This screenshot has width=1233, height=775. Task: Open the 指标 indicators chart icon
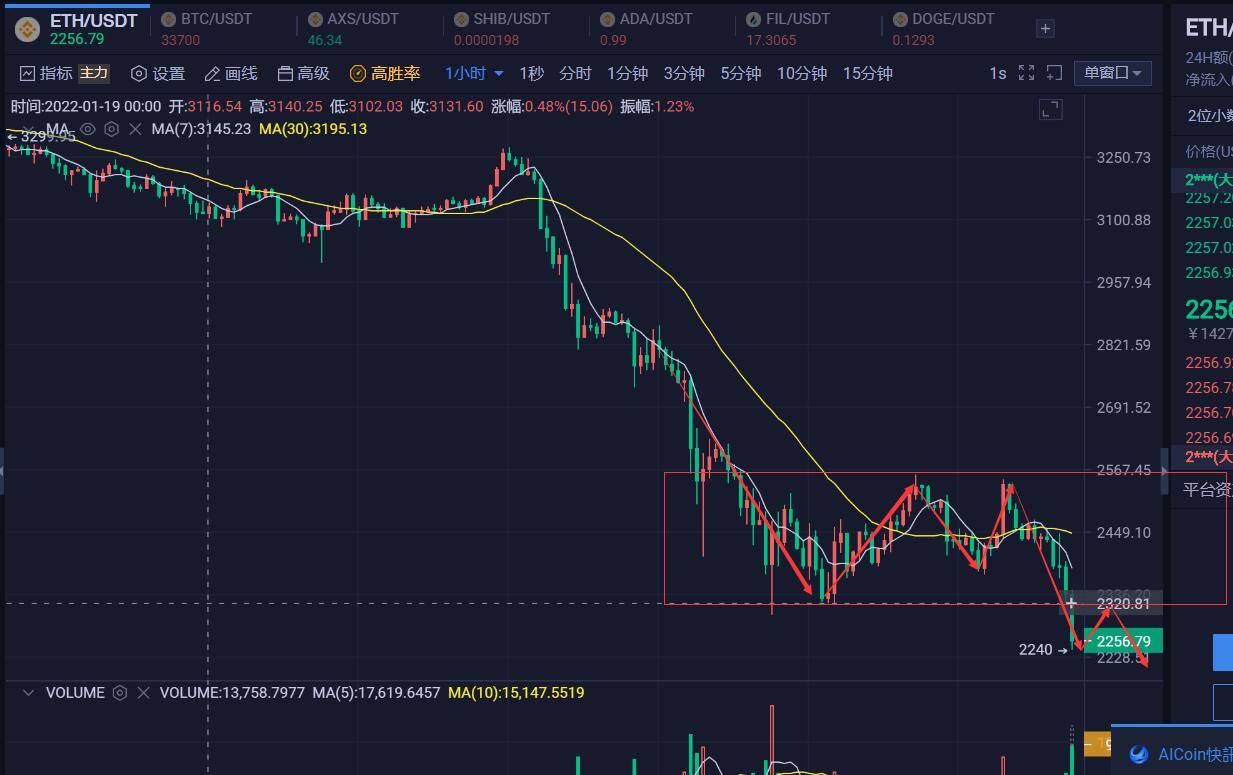tap(27, 73)
